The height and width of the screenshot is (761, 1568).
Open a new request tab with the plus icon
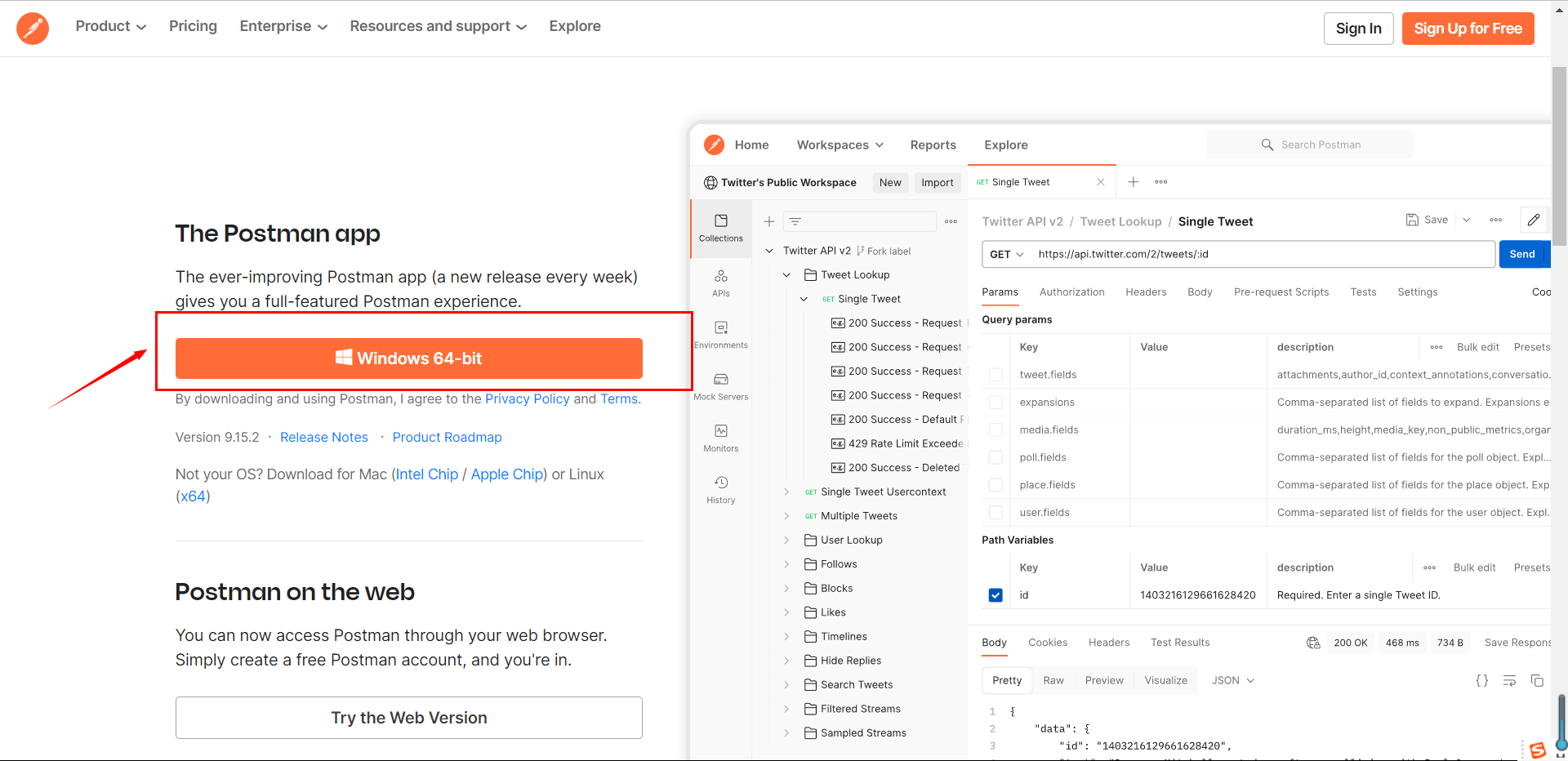(1134, 182)
